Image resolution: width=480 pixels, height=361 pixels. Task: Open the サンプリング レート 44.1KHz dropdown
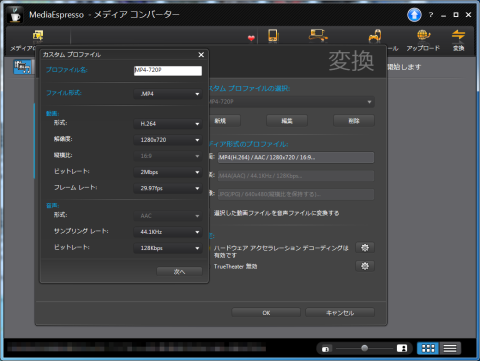[168, 232]
